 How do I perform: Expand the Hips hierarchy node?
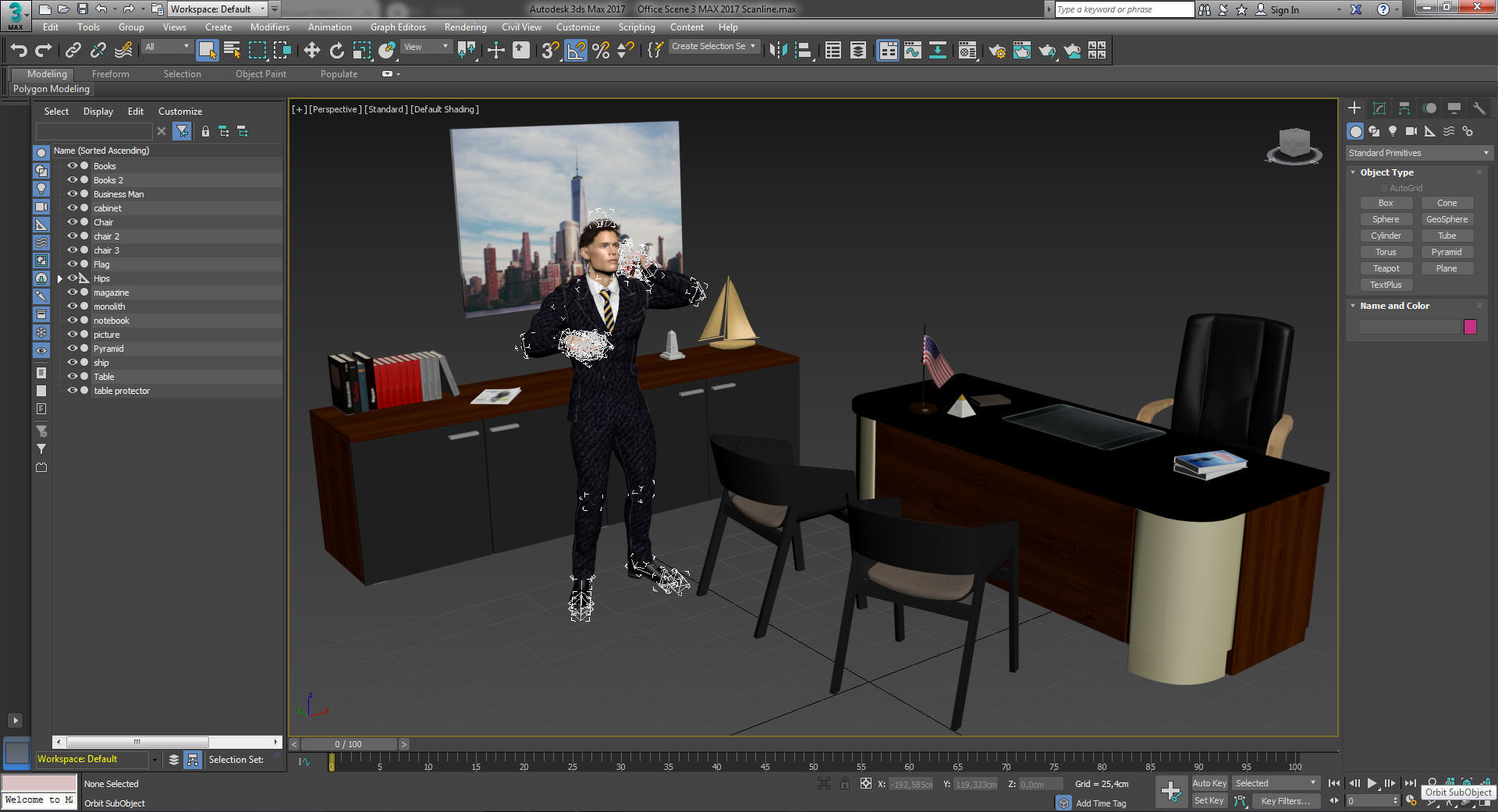60,278
